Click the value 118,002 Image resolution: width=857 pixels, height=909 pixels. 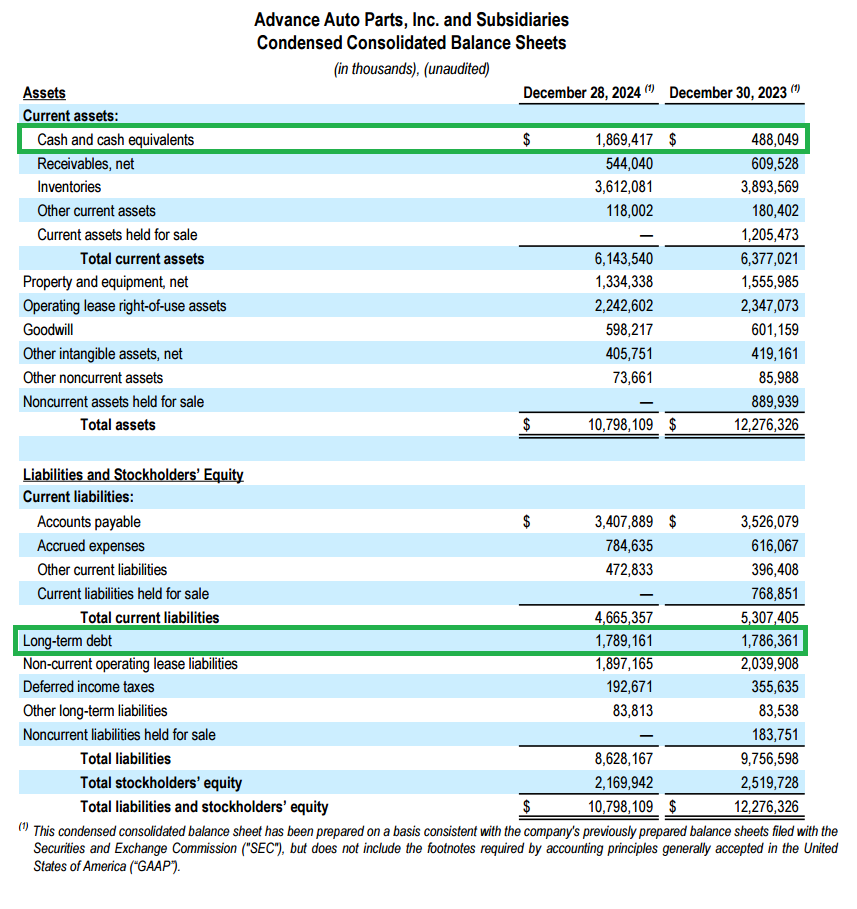point(629,211)
